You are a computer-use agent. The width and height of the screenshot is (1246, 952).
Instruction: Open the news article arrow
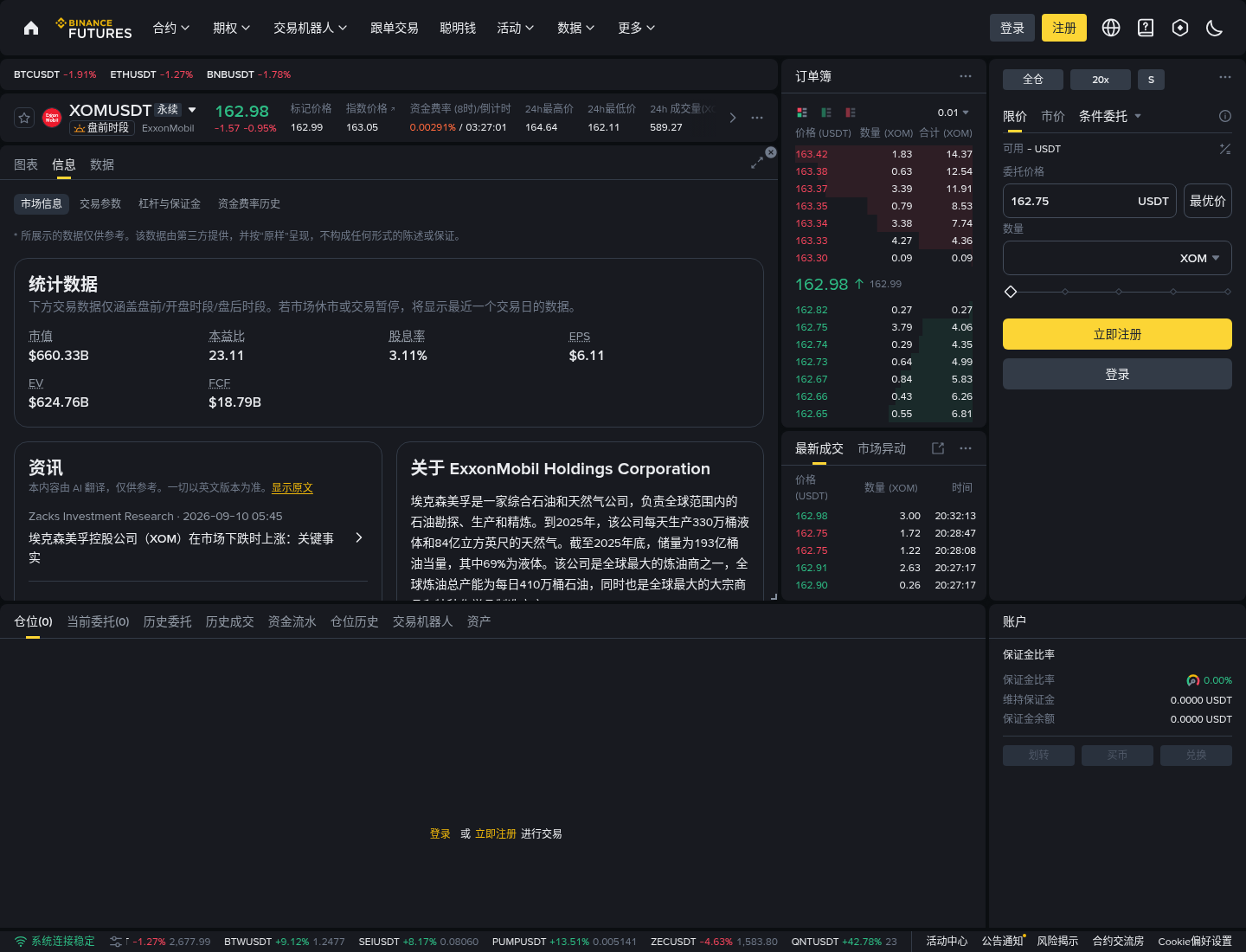(359, 538)
